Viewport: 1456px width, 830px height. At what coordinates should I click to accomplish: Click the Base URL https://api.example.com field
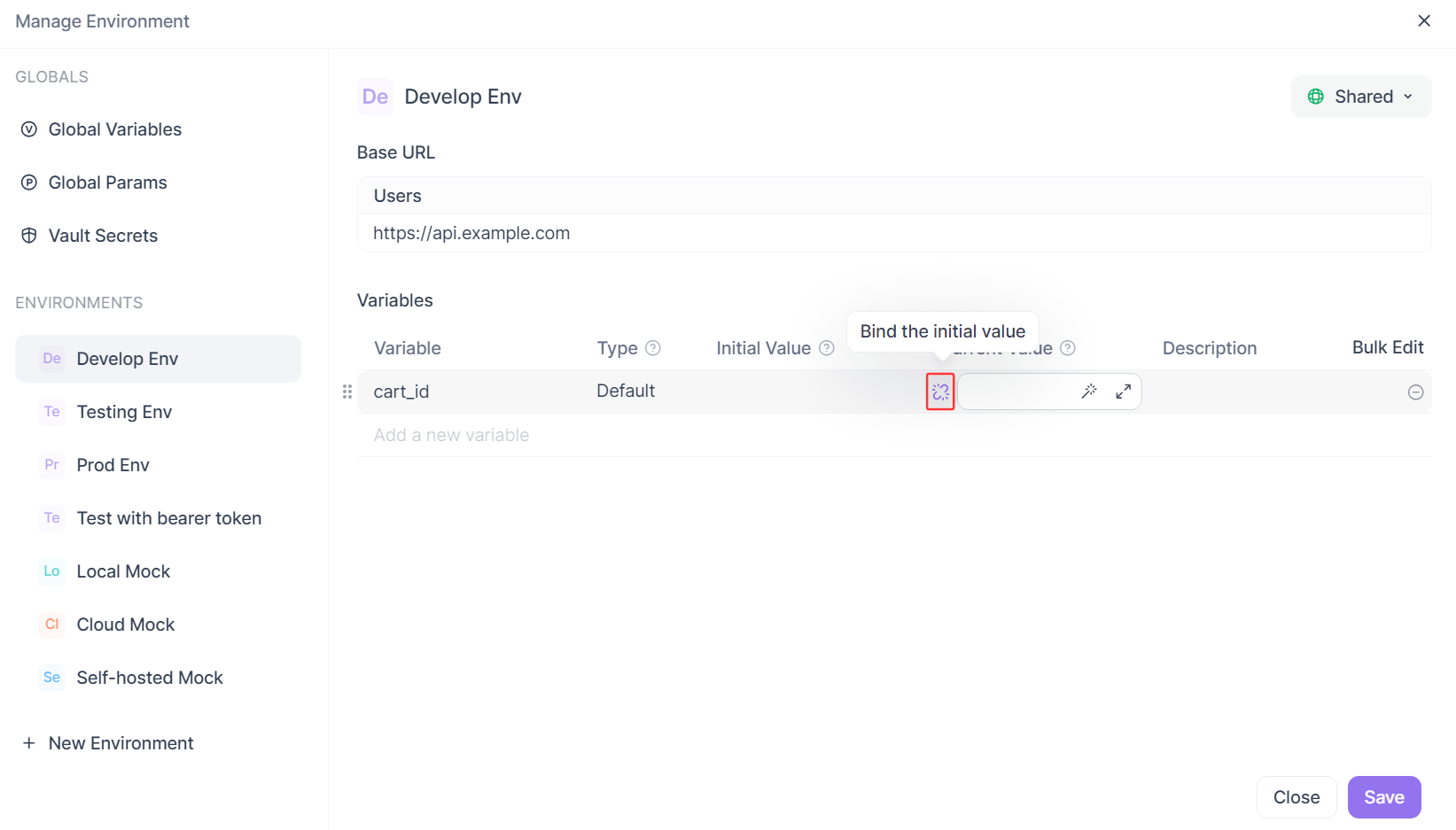click(x=894, y=233)
